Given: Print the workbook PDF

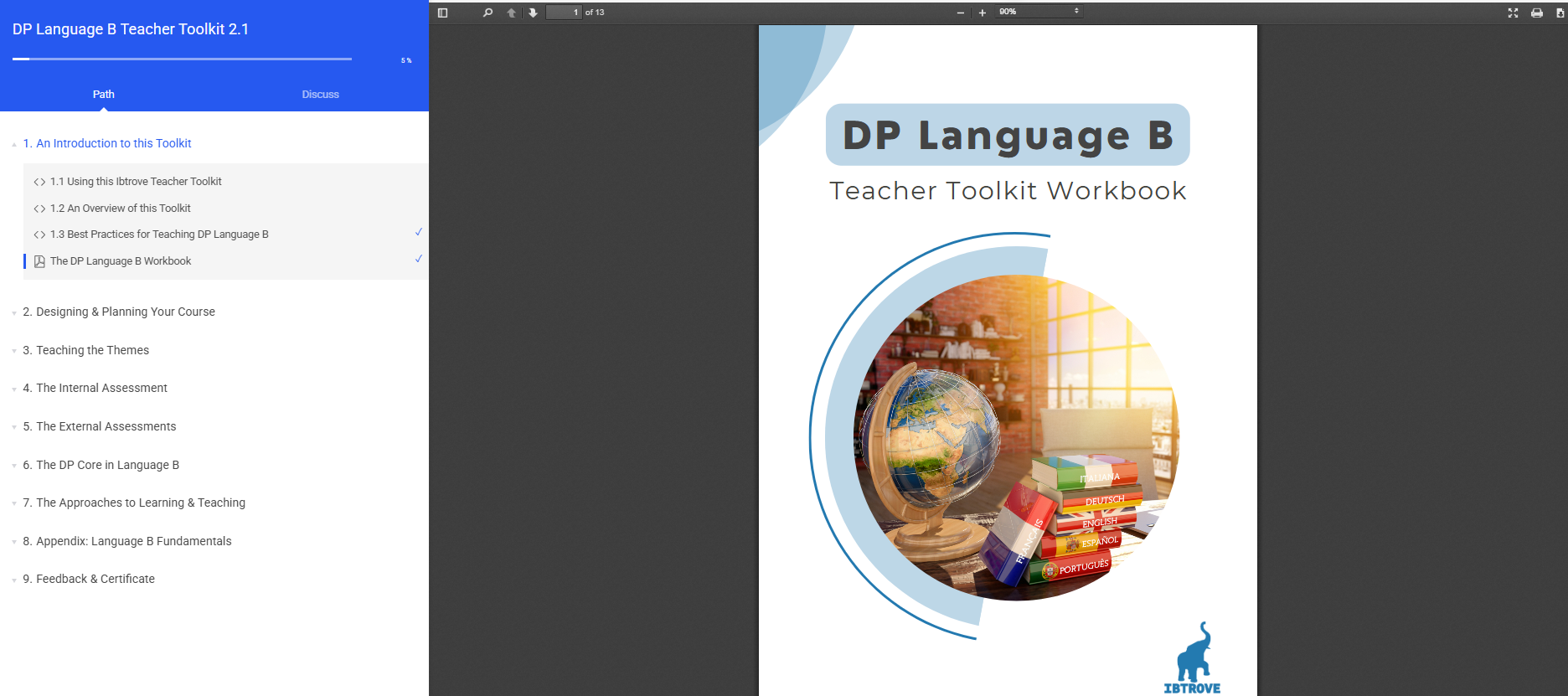Looking at the screenshot, I should point(1536,13).
